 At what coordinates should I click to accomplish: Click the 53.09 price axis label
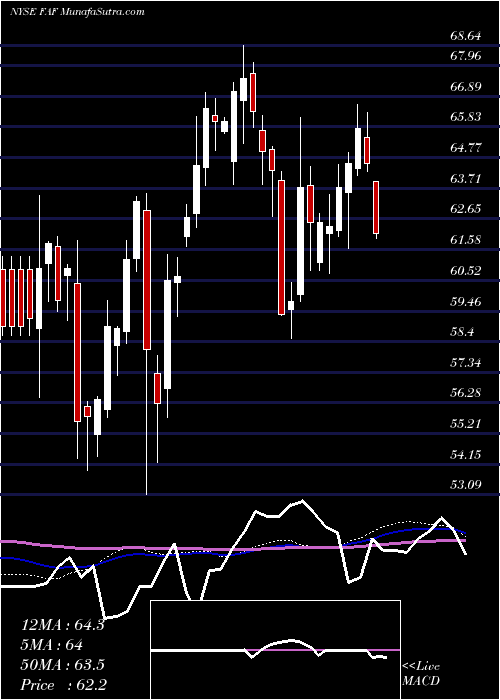point(465,485)
